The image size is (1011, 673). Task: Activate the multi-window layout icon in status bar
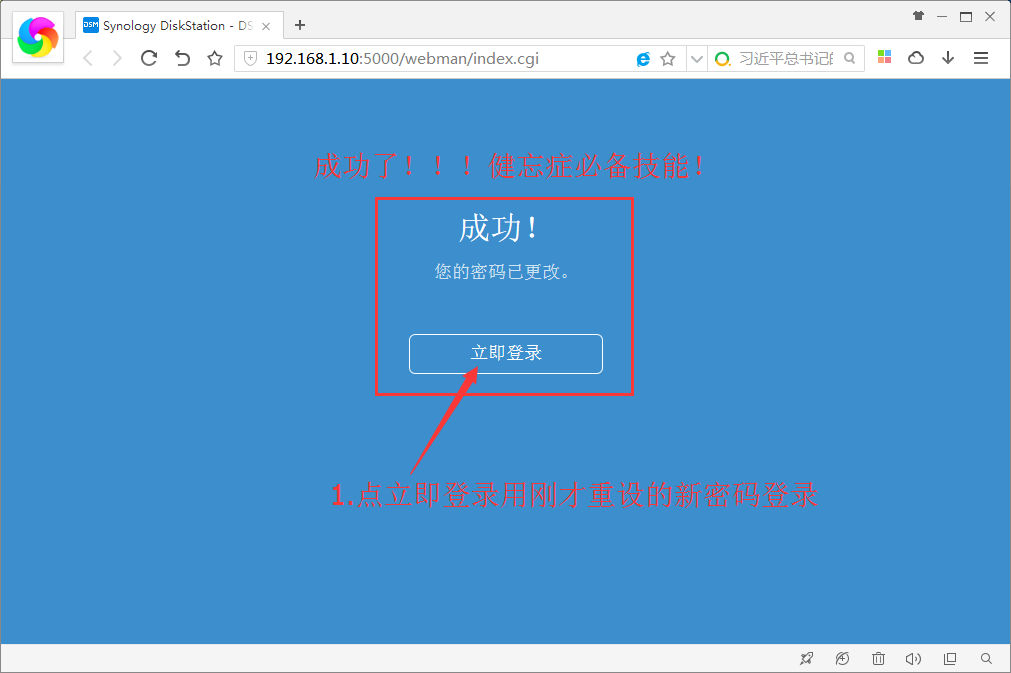(x=950, y=658)
